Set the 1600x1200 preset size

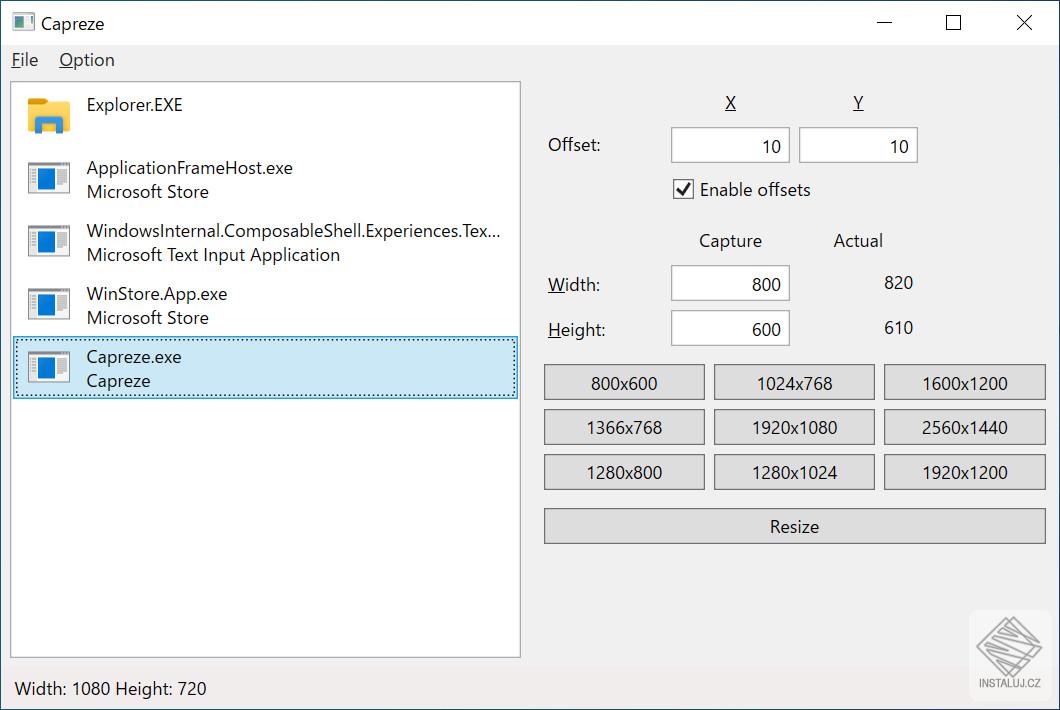pos(965,383)
